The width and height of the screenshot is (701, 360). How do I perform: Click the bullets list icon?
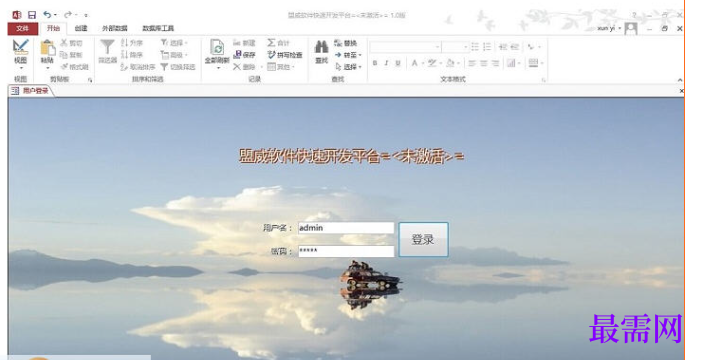tap(475, 47)
